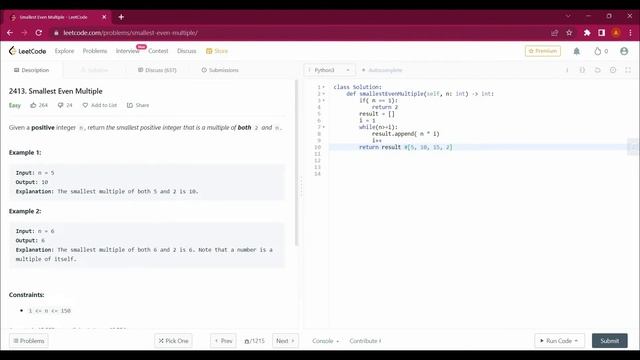The height and width of the screenshot is (360, 640).
Task: Open the Problems list button at bottom
Action: tap(29, 341)
